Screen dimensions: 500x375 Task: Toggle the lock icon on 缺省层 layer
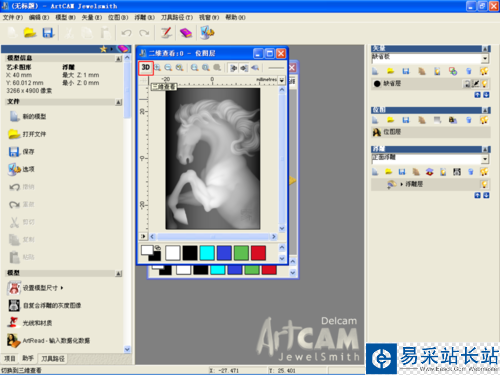[x=467, y=84]
